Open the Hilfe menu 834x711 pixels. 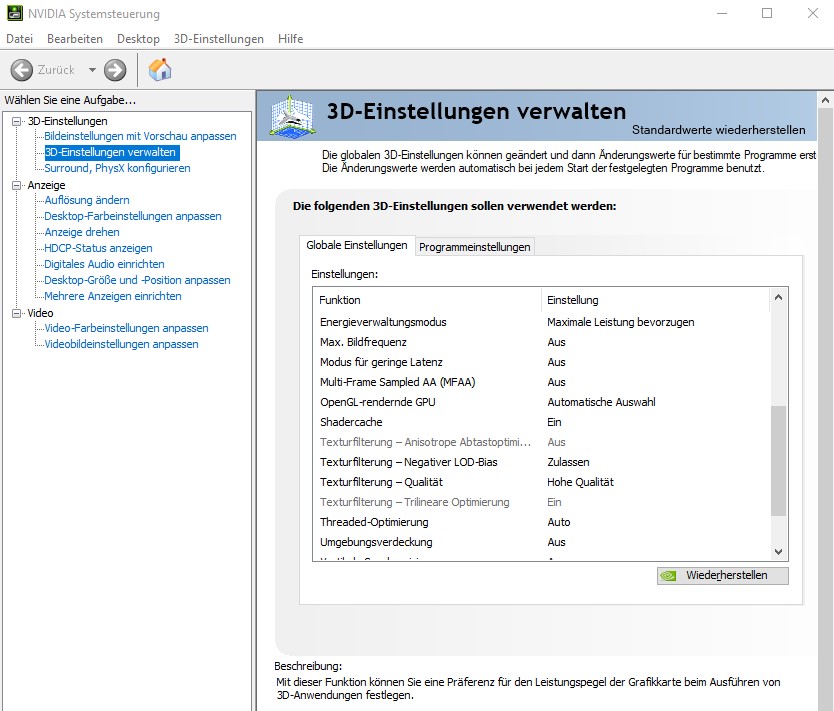point(290,39)
